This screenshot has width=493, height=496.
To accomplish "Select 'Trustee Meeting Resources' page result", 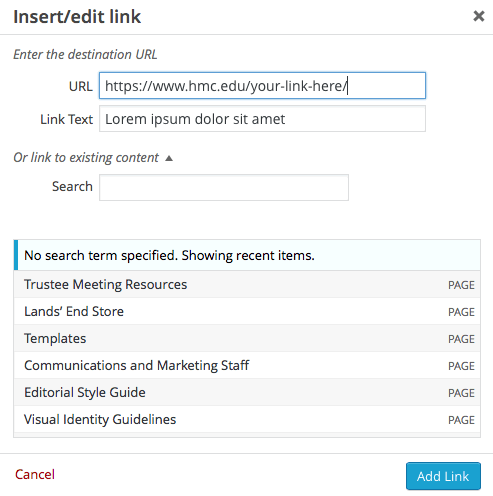I will coord(247,284).
